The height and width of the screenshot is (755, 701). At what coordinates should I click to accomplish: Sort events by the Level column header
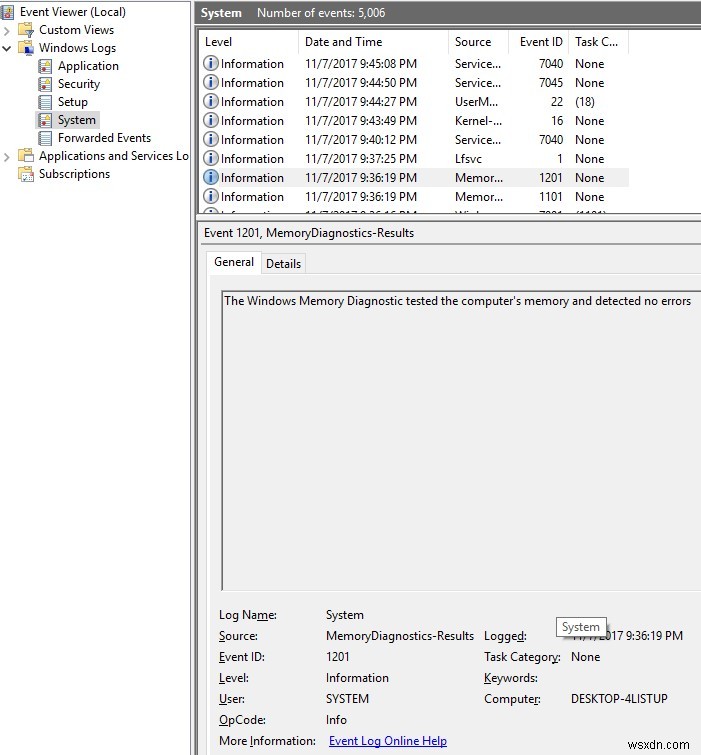click(248, 42)
